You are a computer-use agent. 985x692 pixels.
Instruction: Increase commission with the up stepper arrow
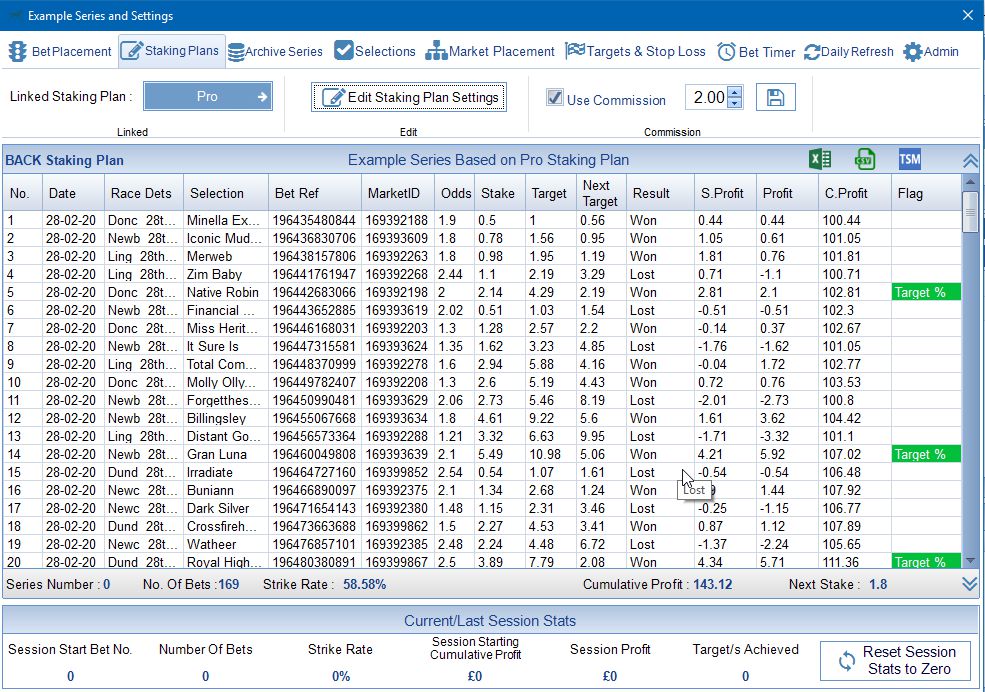735,92
